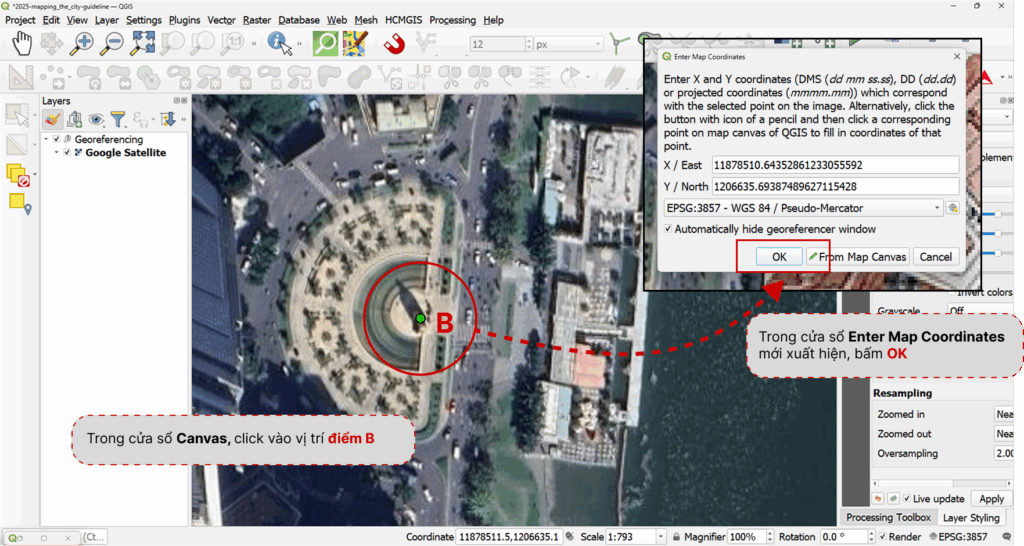Click the Magnifier 100% spinner arrows
This screenshot has height=546, width=1024.
pos(770,537)
